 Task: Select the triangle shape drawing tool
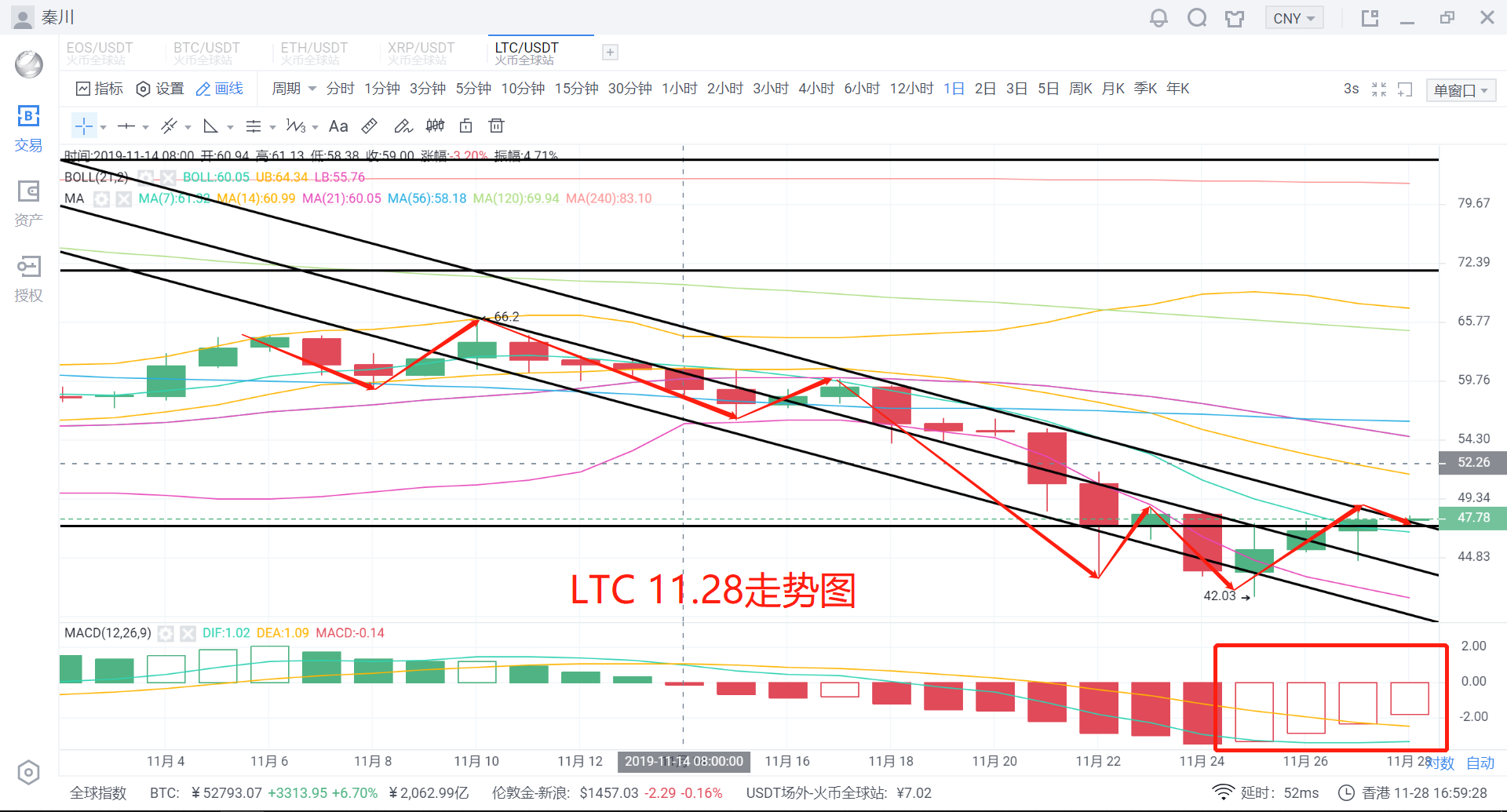pos(210,126)
